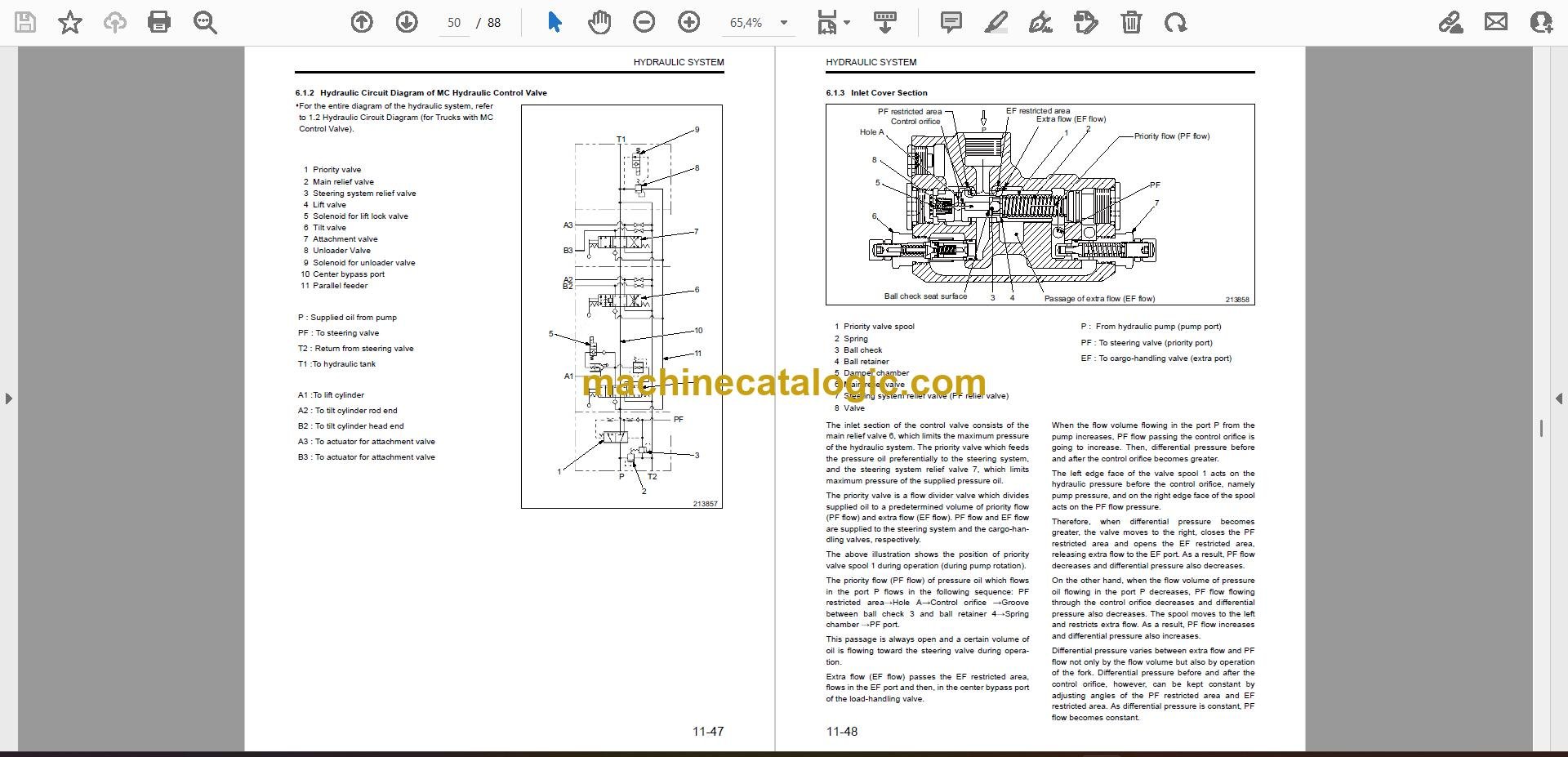Expand the left navigation pane arrow
The image size is (1568, 757).
click(x=8, y=399)
